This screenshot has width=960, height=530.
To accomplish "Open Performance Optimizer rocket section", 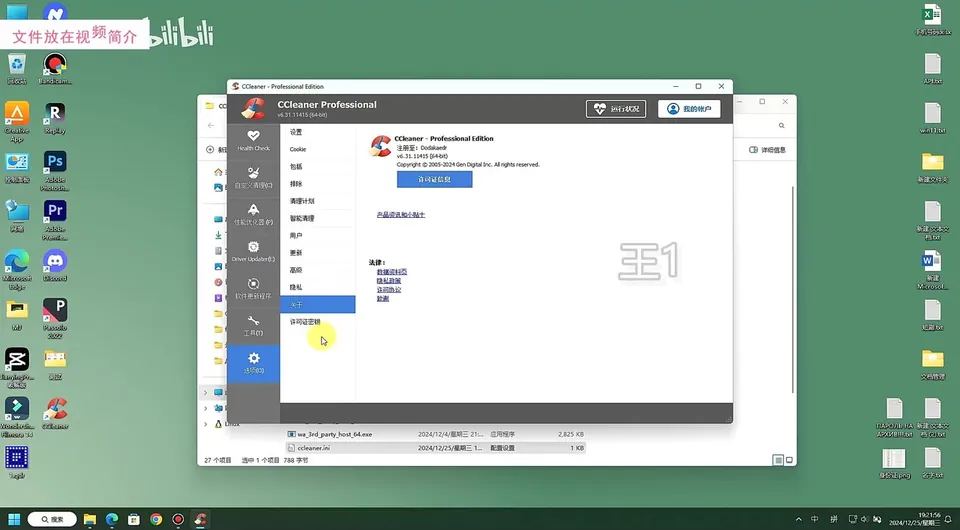I will pos(253,214).
